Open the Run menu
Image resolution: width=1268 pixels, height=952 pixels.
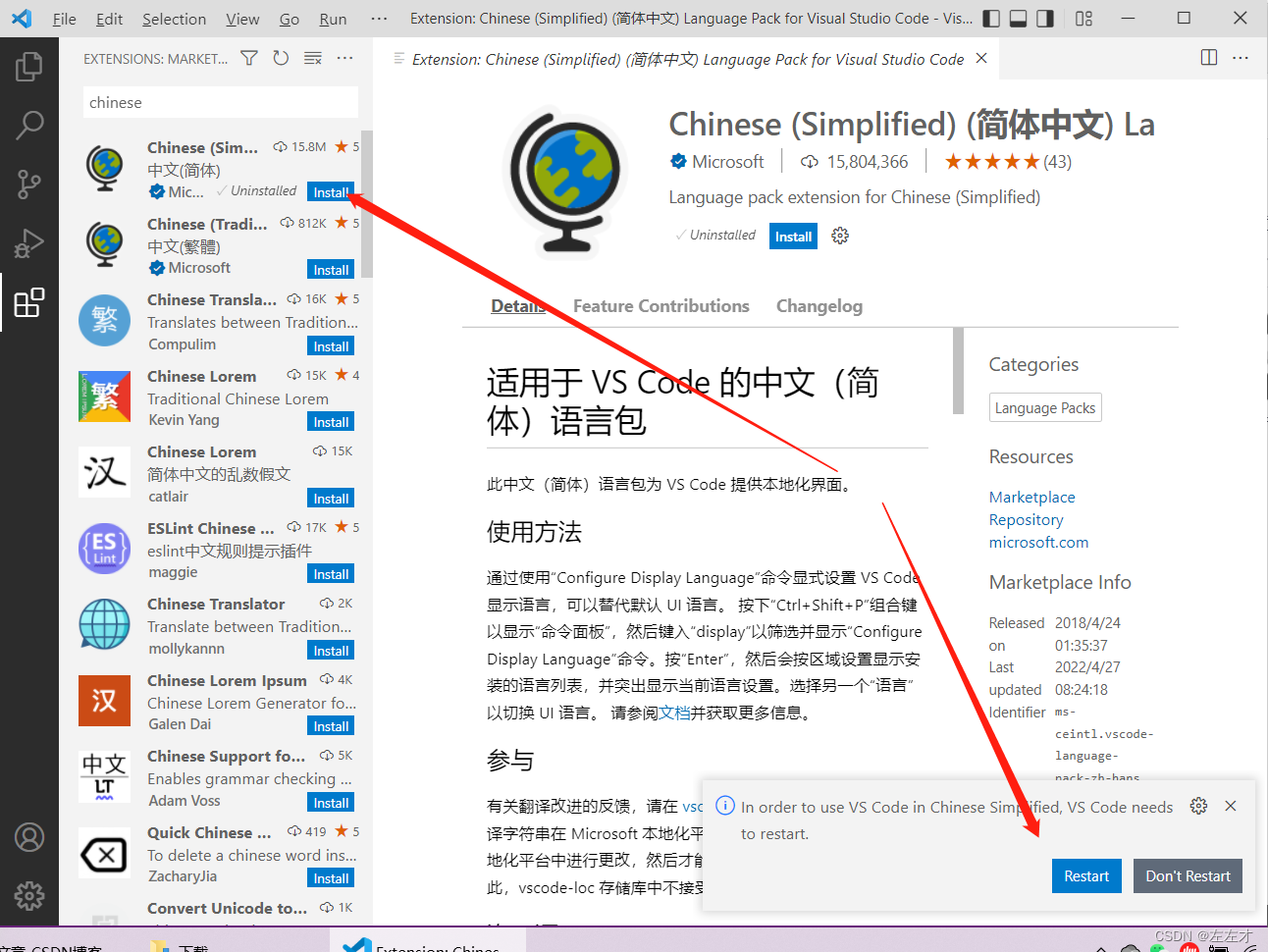pyautogui.click(x=333, y=19)
